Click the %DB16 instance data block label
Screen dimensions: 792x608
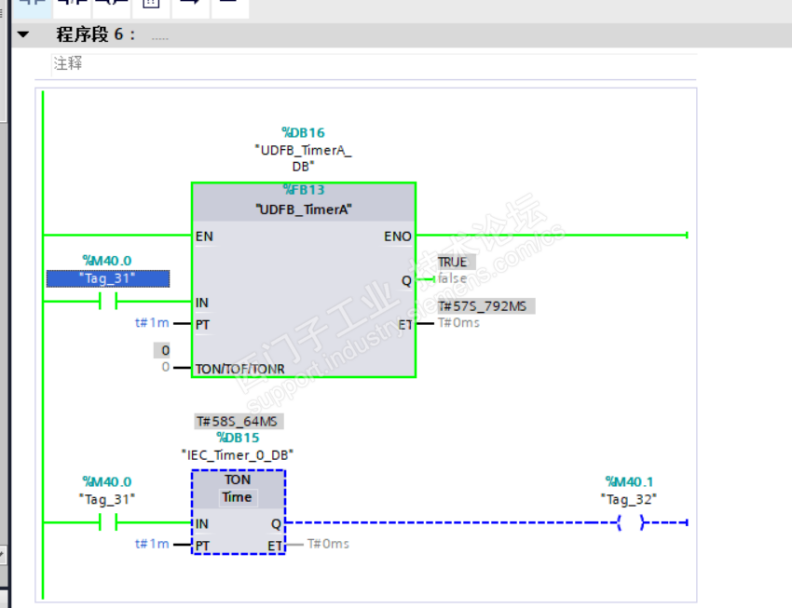pos(303,133)
